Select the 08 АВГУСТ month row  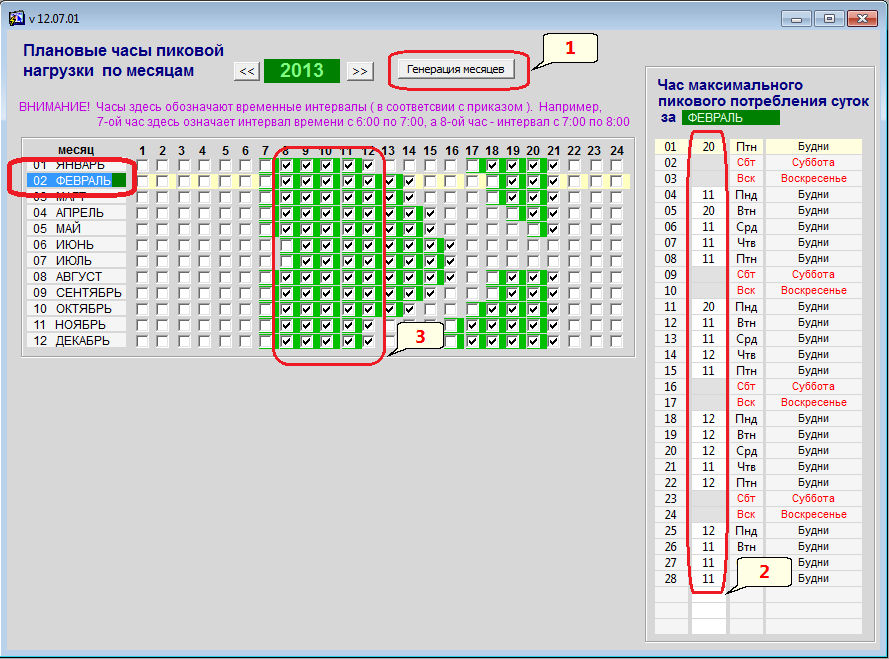click(78, 277)
